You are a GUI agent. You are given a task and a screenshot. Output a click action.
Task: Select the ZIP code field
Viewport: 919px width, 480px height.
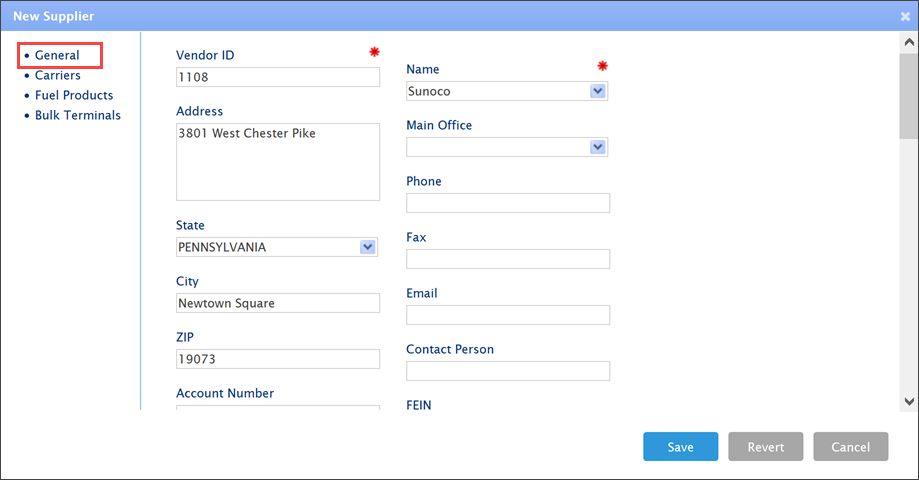click(x=278, y=359)
